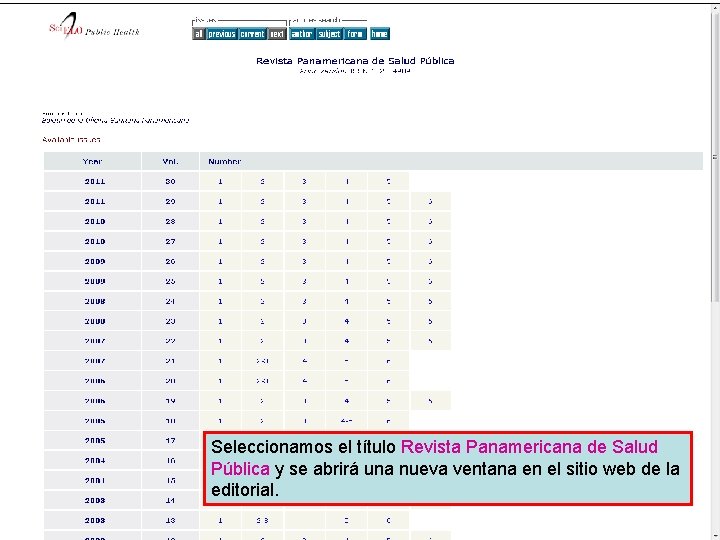This screenshot has height=540, width=720.
Task: Open the SciELO Public Health logo
Action: click(x=94, y=27)
